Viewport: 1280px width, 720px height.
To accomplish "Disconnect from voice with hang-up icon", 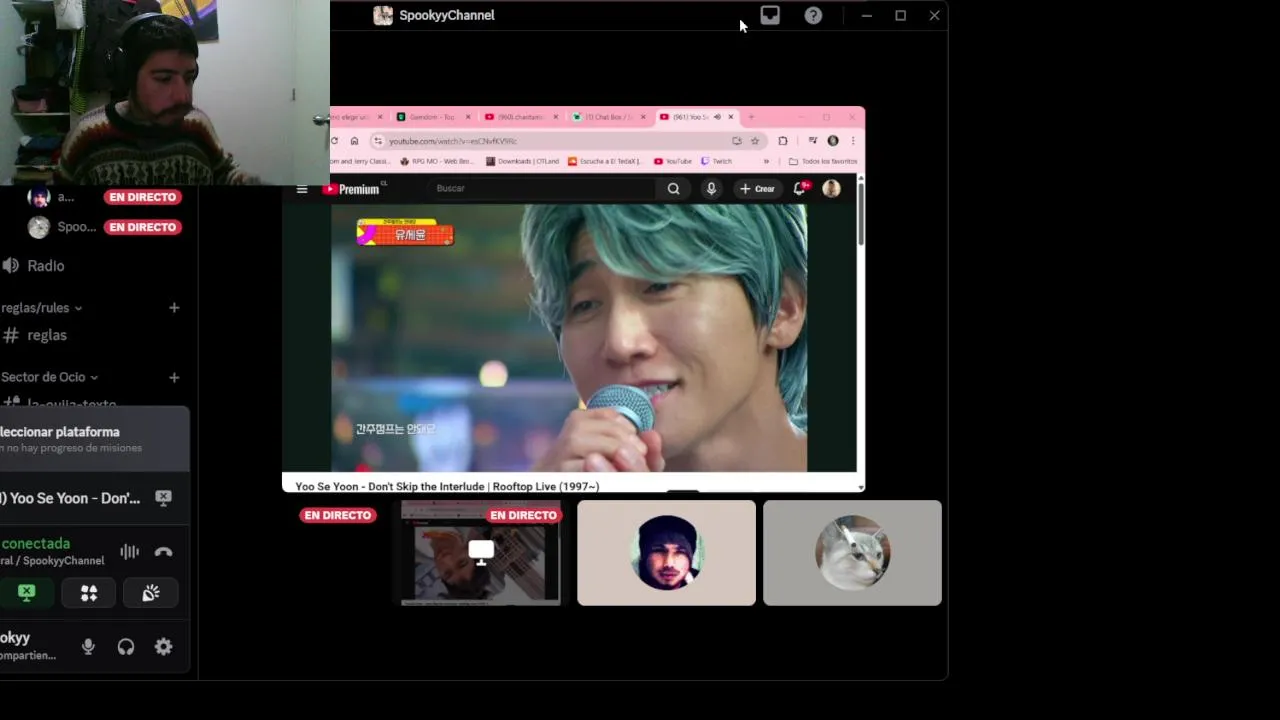I will pyautogui.click(x=164, y=552).
